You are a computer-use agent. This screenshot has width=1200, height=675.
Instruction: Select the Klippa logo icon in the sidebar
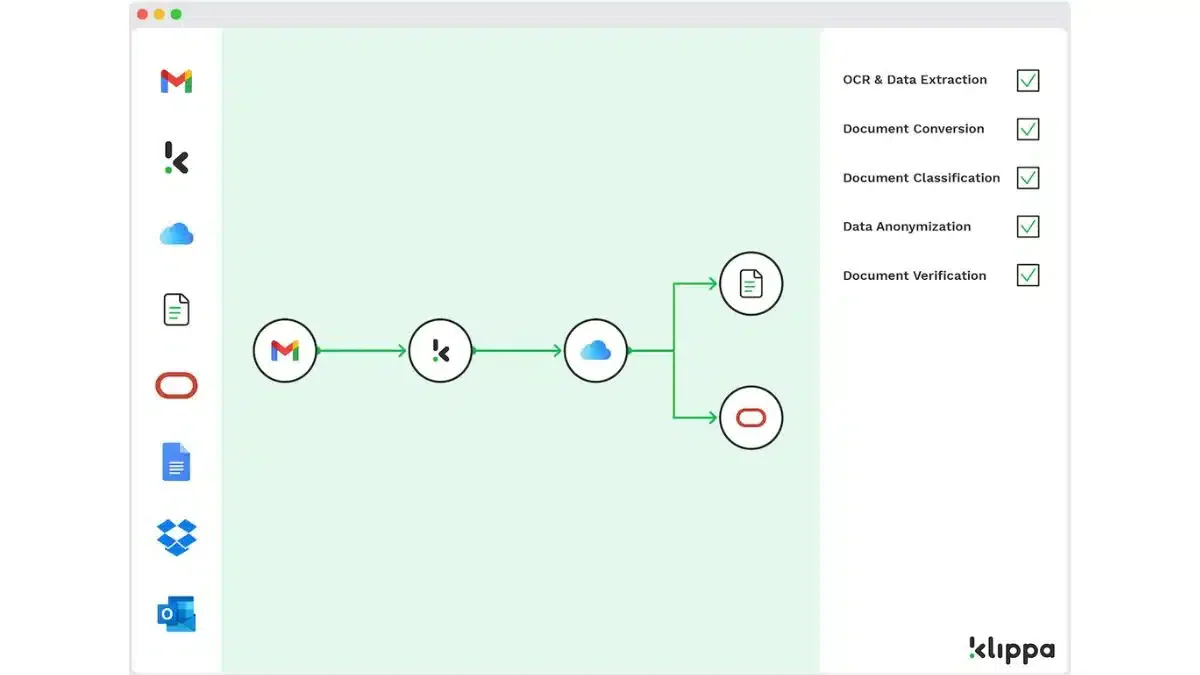coord(176,158)
